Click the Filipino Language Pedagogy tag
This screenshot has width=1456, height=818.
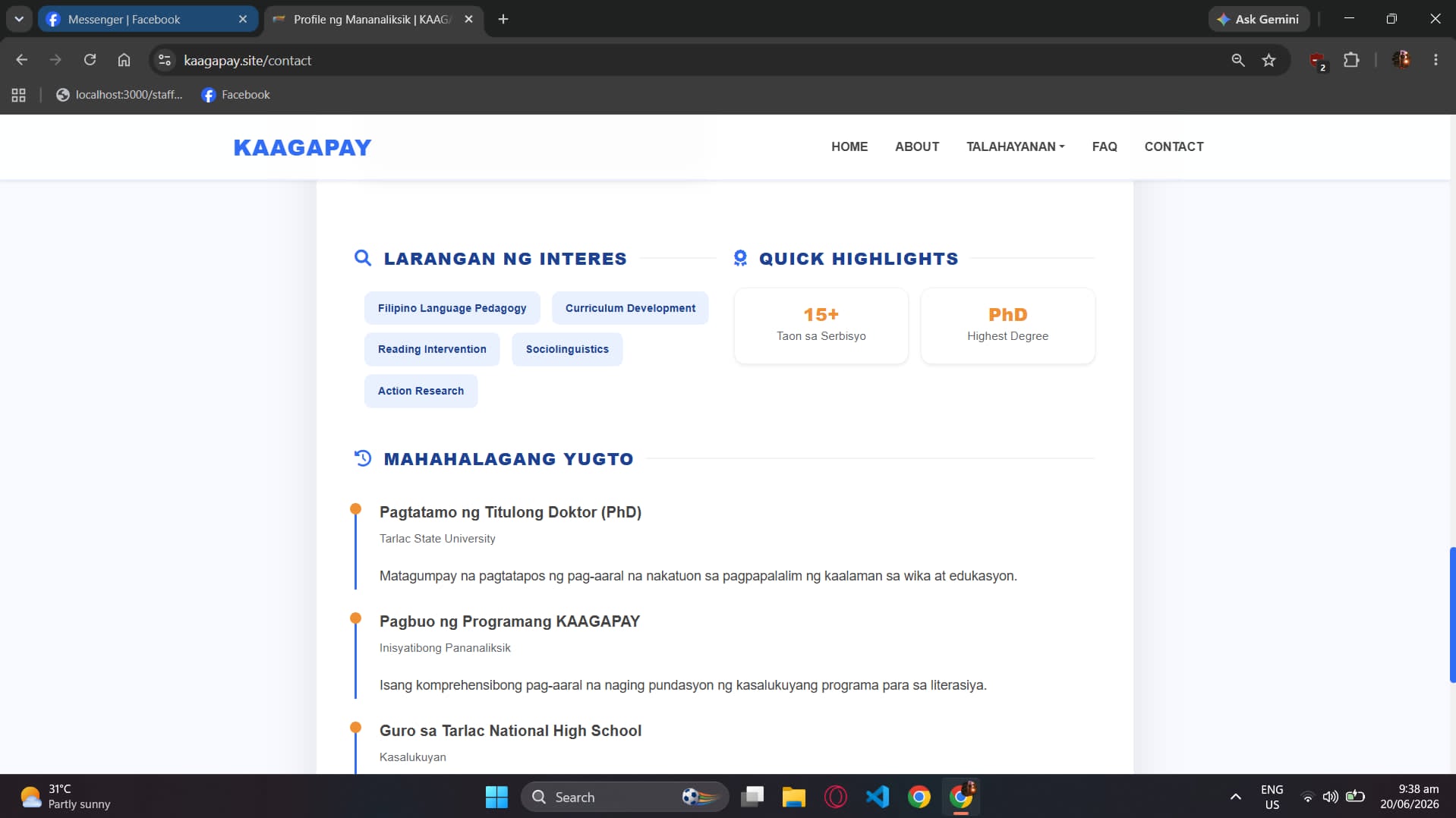pyautogui.click(x=452, y=308)
